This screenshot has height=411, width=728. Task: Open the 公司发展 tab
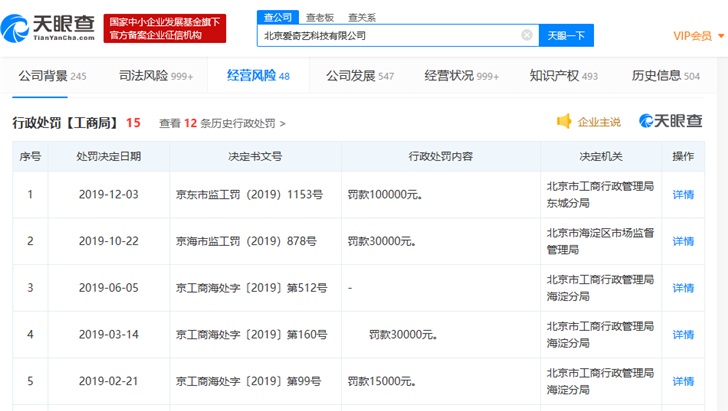(360, 76)
